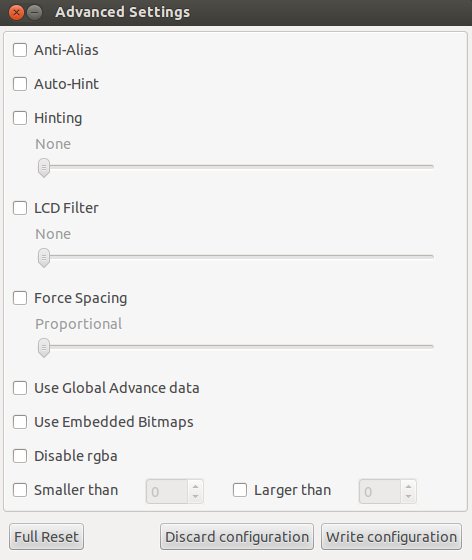Click Write configuration button

[391, 537]
